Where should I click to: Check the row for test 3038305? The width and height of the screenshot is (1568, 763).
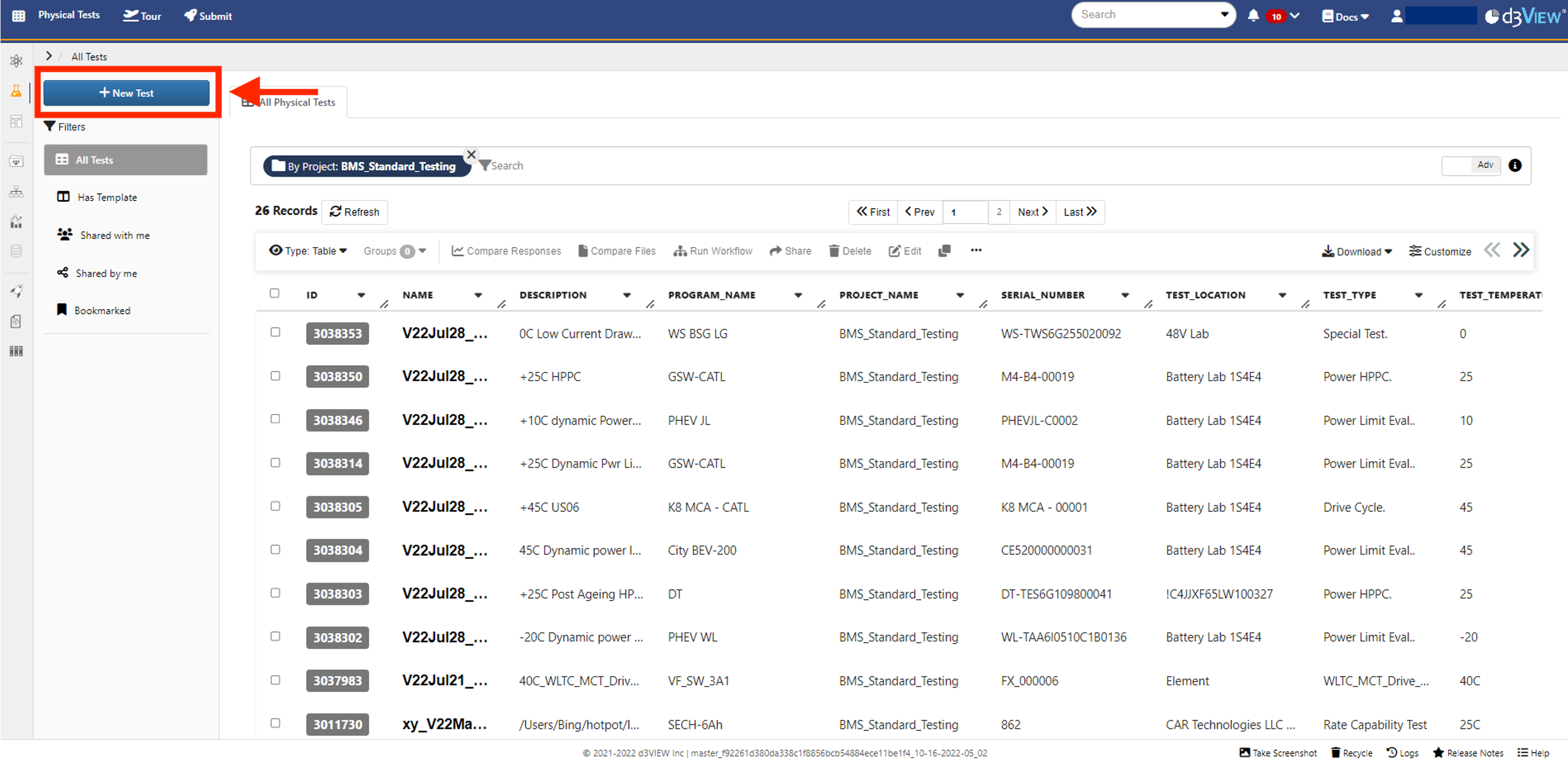275,506
